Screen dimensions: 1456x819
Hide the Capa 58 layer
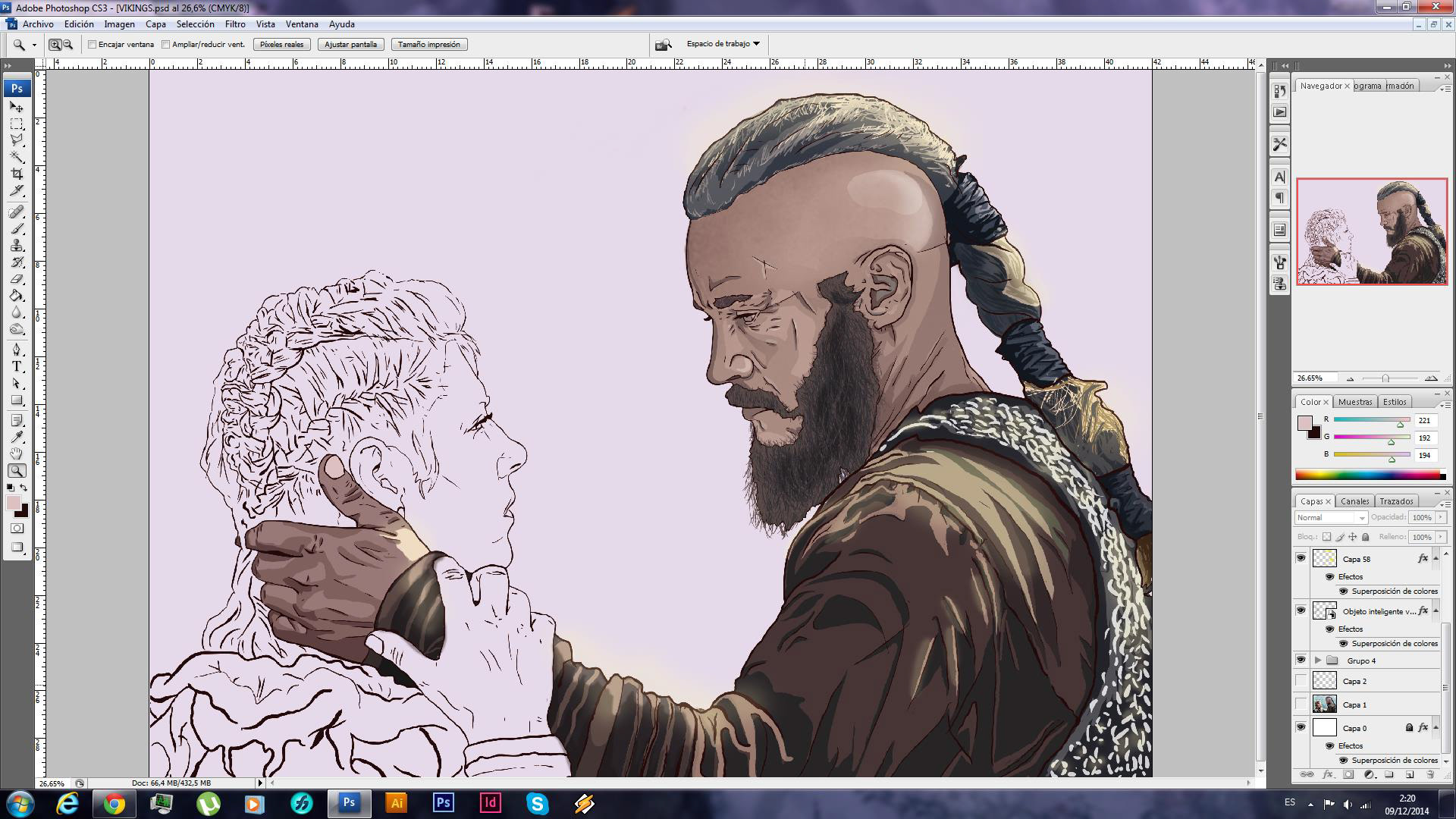point(1301,559)
